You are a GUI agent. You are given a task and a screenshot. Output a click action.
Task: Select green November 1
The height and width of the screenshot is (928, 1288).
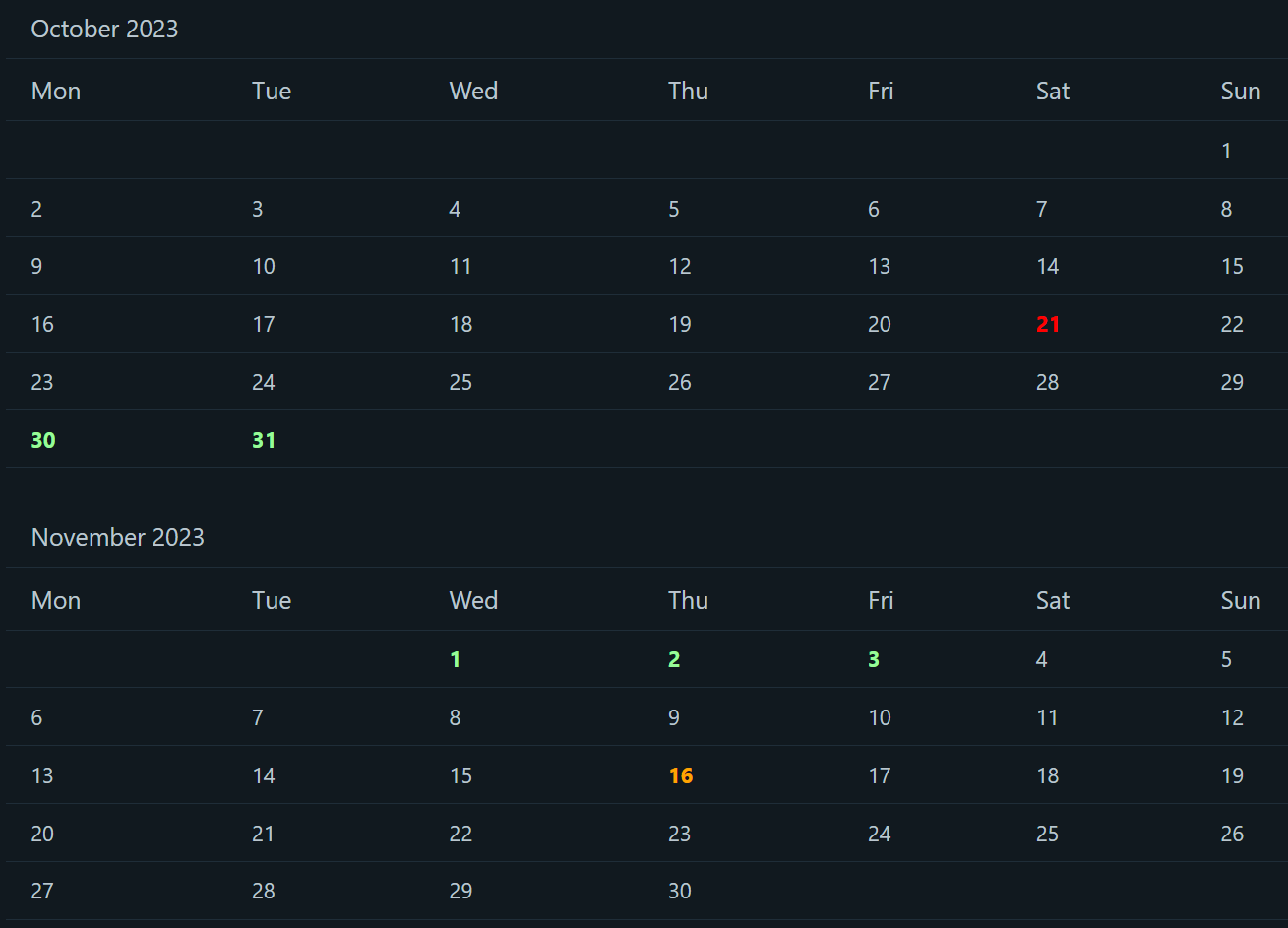[x=455, y=659]
